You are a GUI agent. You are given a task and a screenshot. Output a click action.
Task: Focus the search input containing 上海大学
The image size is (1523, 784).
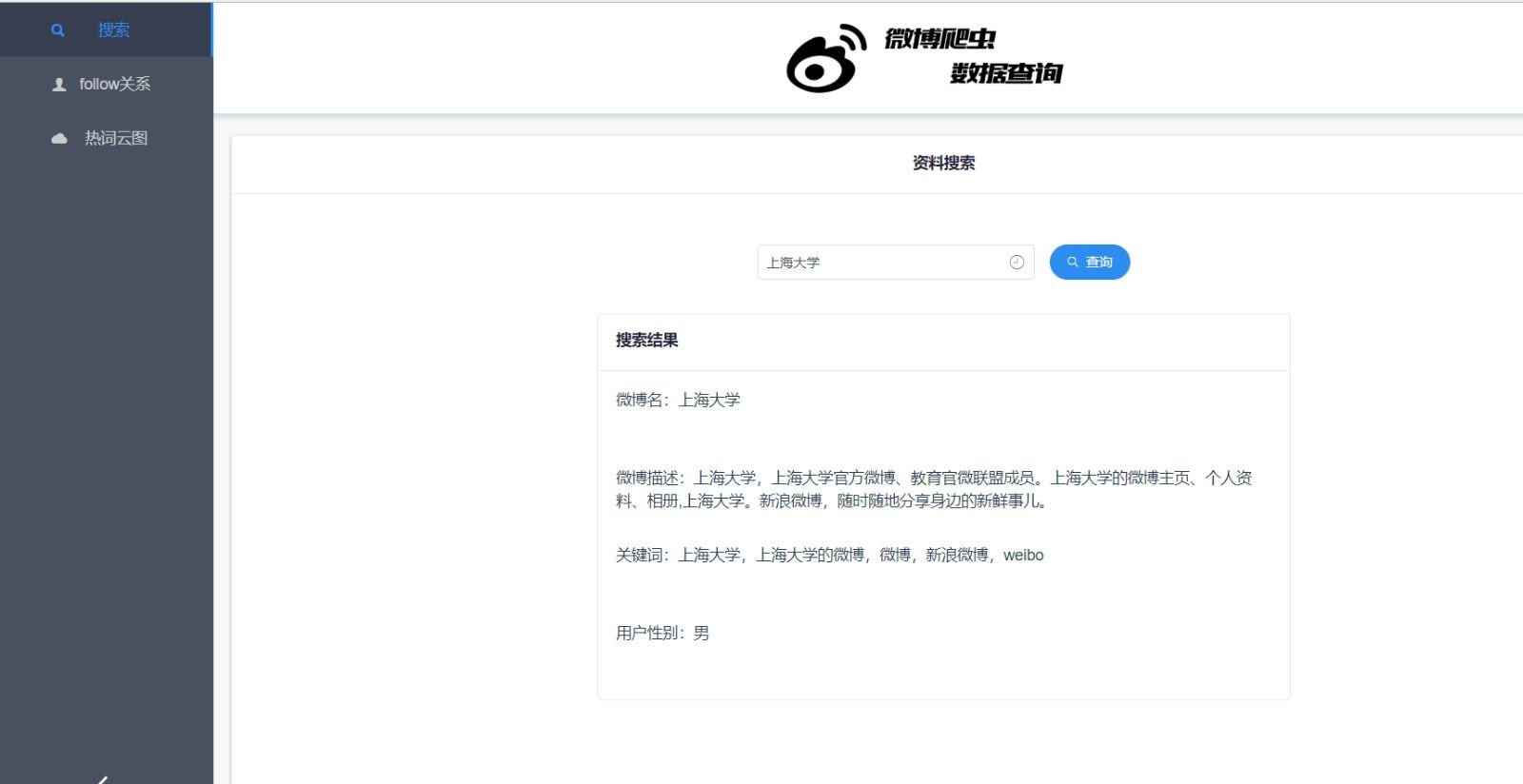click(896, 263)
